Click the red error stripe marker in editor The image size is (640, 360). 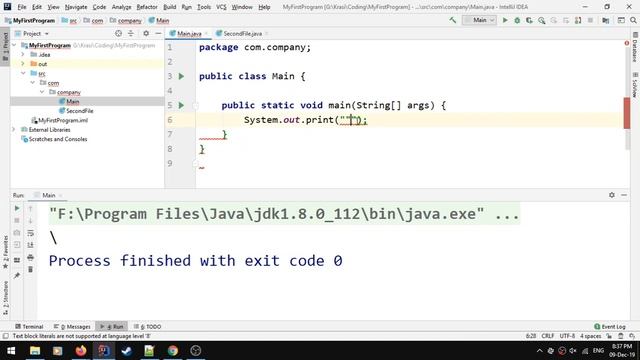pyautogui.click(x=627, y=113)
